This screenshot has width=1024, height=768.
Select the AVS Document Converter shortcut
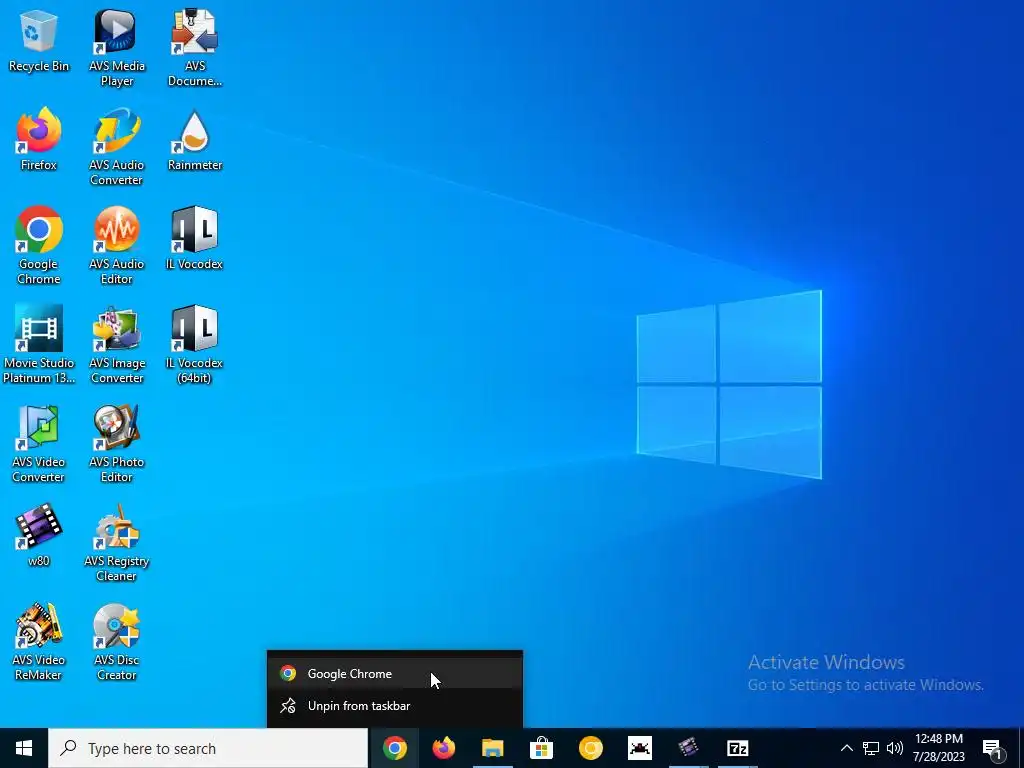(x=195, y=48)
